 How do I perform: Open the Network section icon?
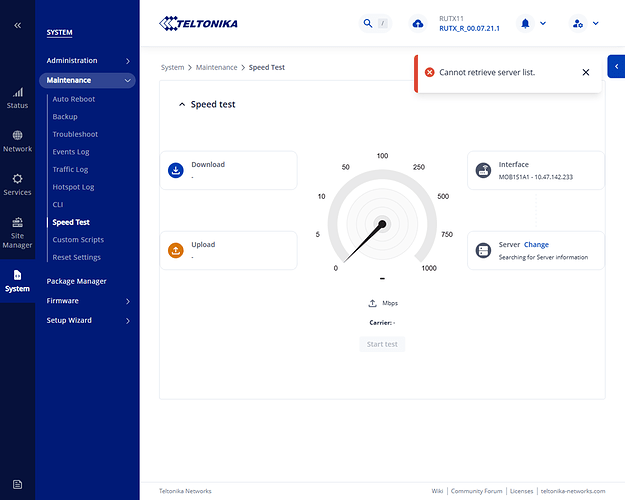tap(17, 140)
